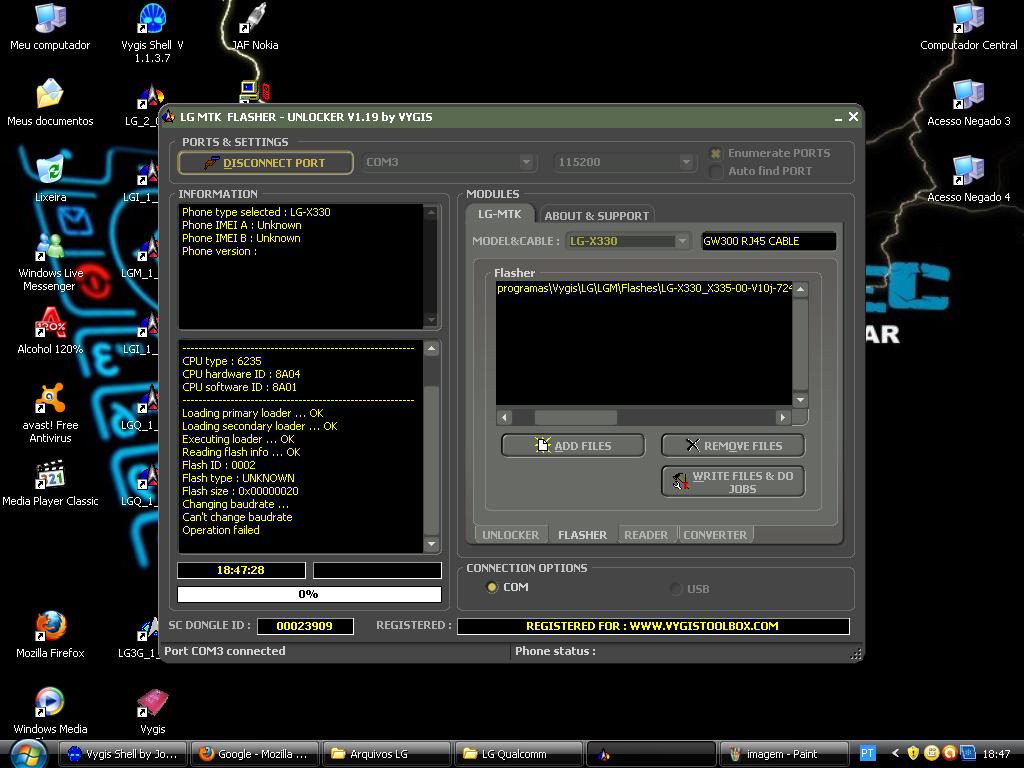Image resolution: width=1024 pixels, height=768 pixels.
Task: Click ADD FILES button
Action: tap(573, 445)
